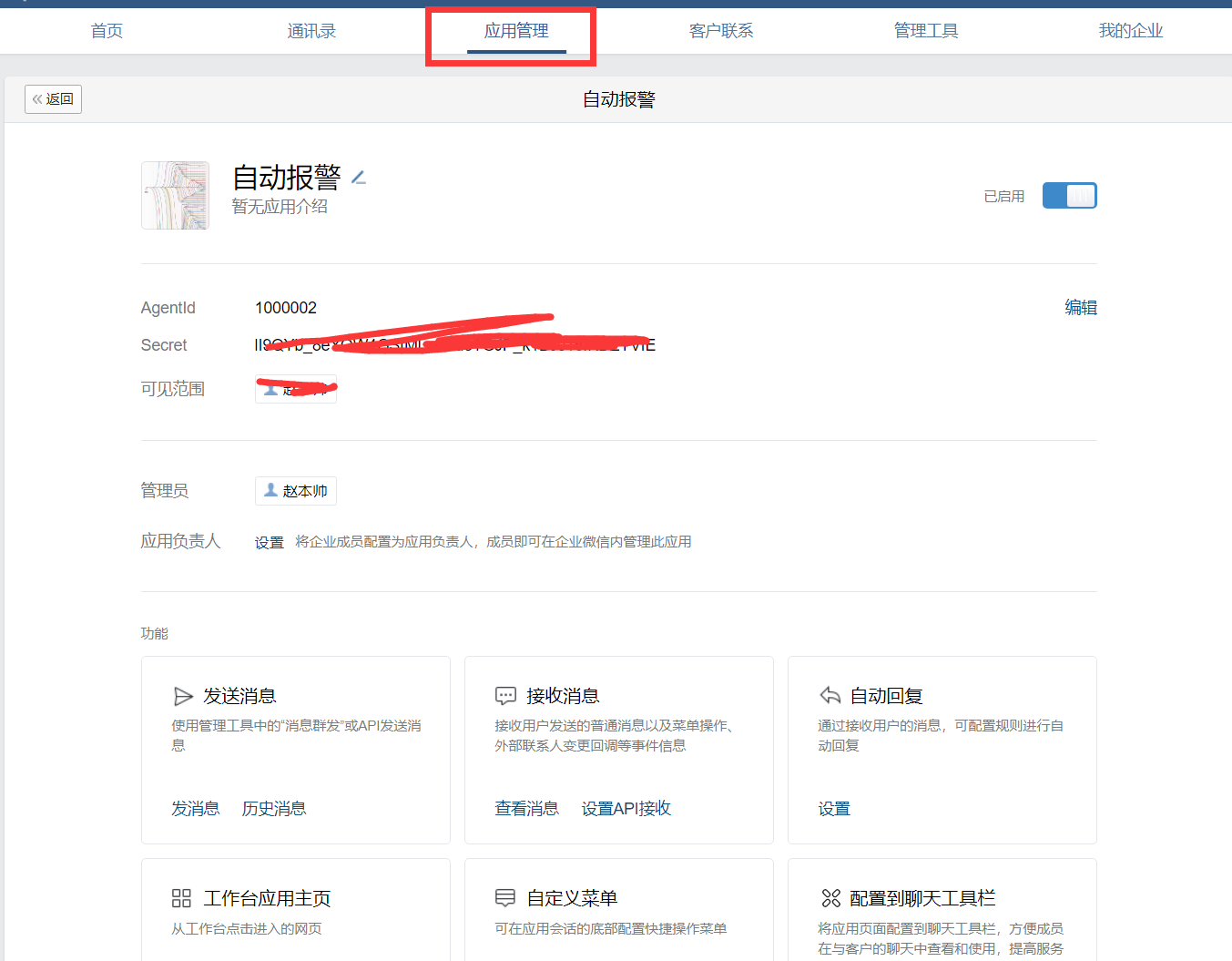Click the 自动回复 reply arrow icon
1232x961 pixels.
point(830,697)
